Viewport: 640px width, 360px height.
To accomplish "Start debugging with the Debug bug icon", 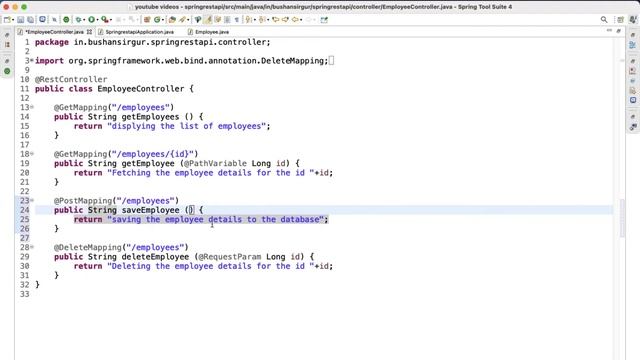I will pos(78,20).
